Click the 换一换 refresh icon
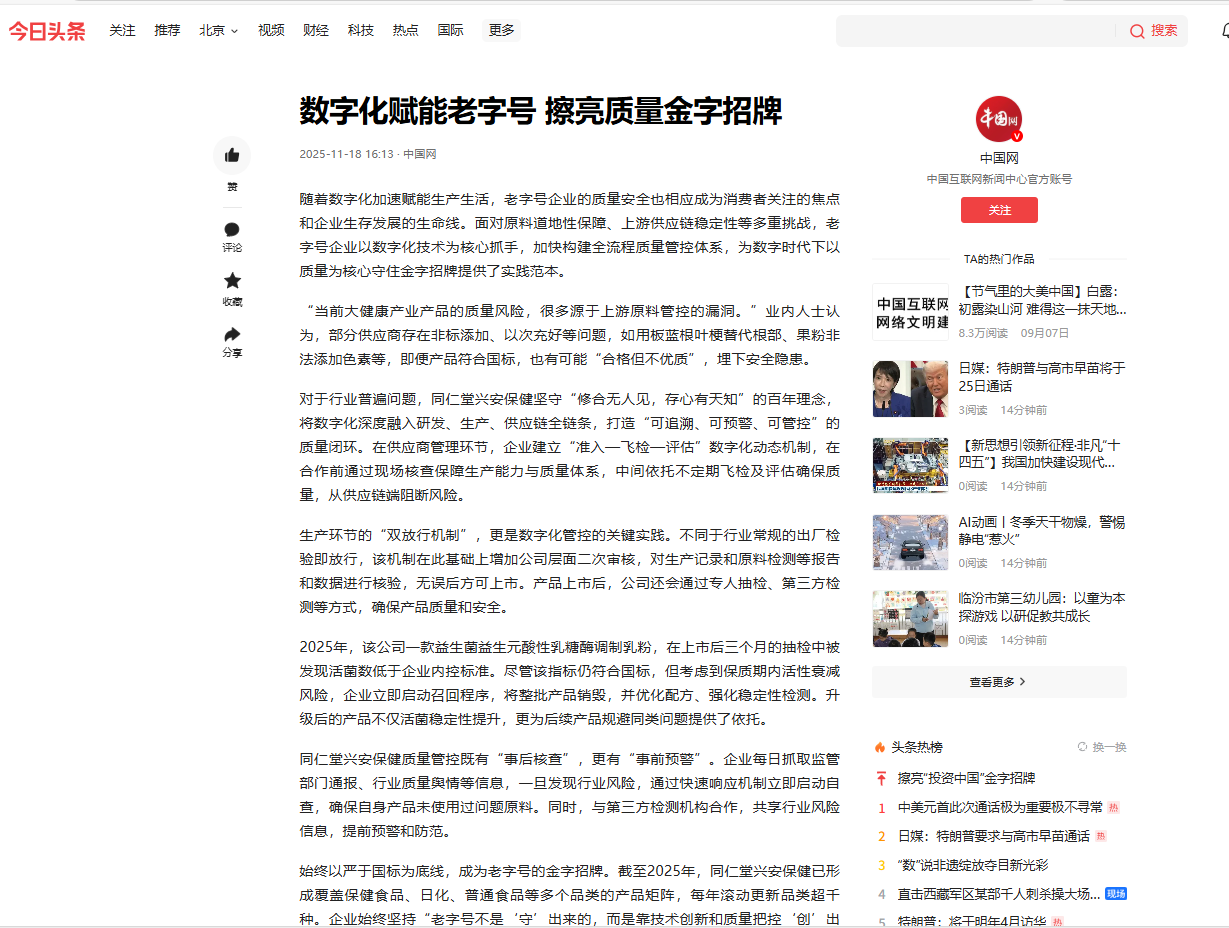 [x=1082, y=747]
